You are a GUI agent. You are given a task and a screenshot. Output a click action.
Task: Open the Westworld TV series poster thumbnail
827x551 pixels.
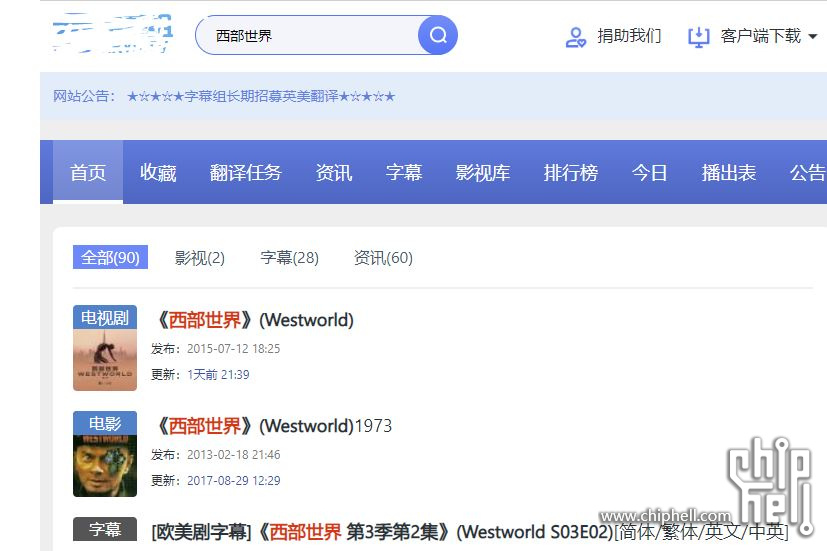tap(105, 348)
